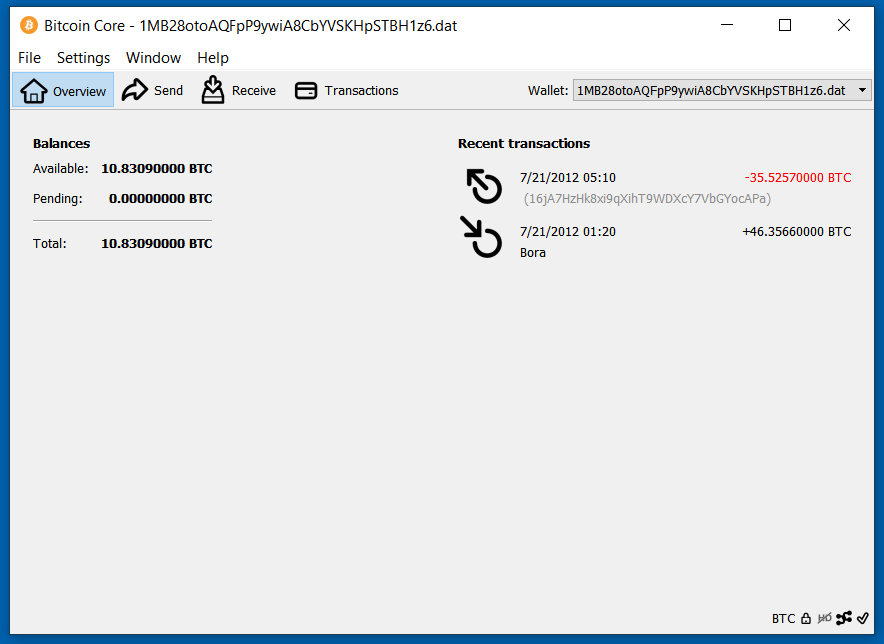Click the sync checkmark status icon
This screenshot has height=644, width=884.
click(x=863, y=619)
